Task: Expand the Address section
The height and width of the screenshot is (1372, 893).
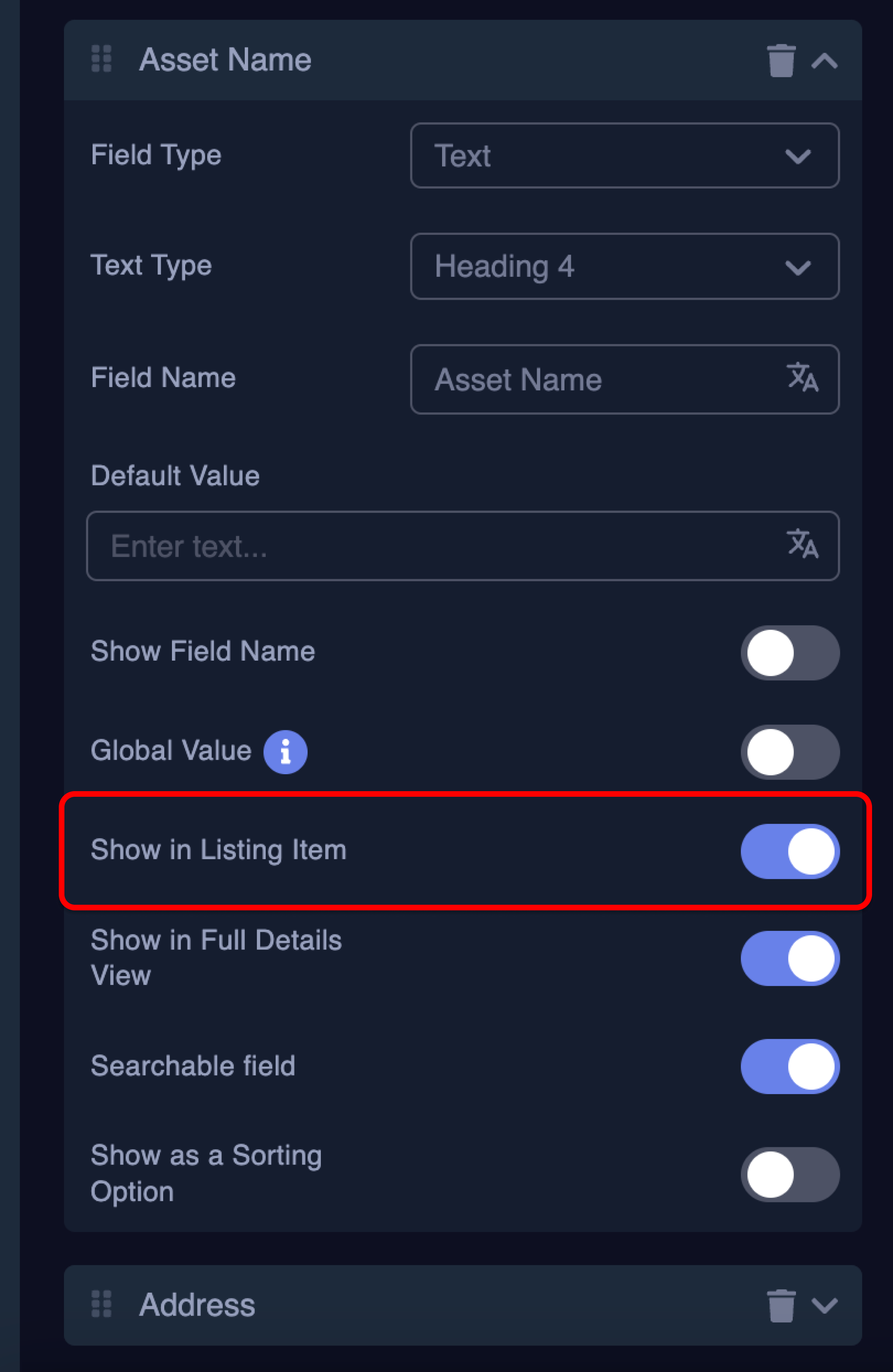Action: (x=825, y=1306)
